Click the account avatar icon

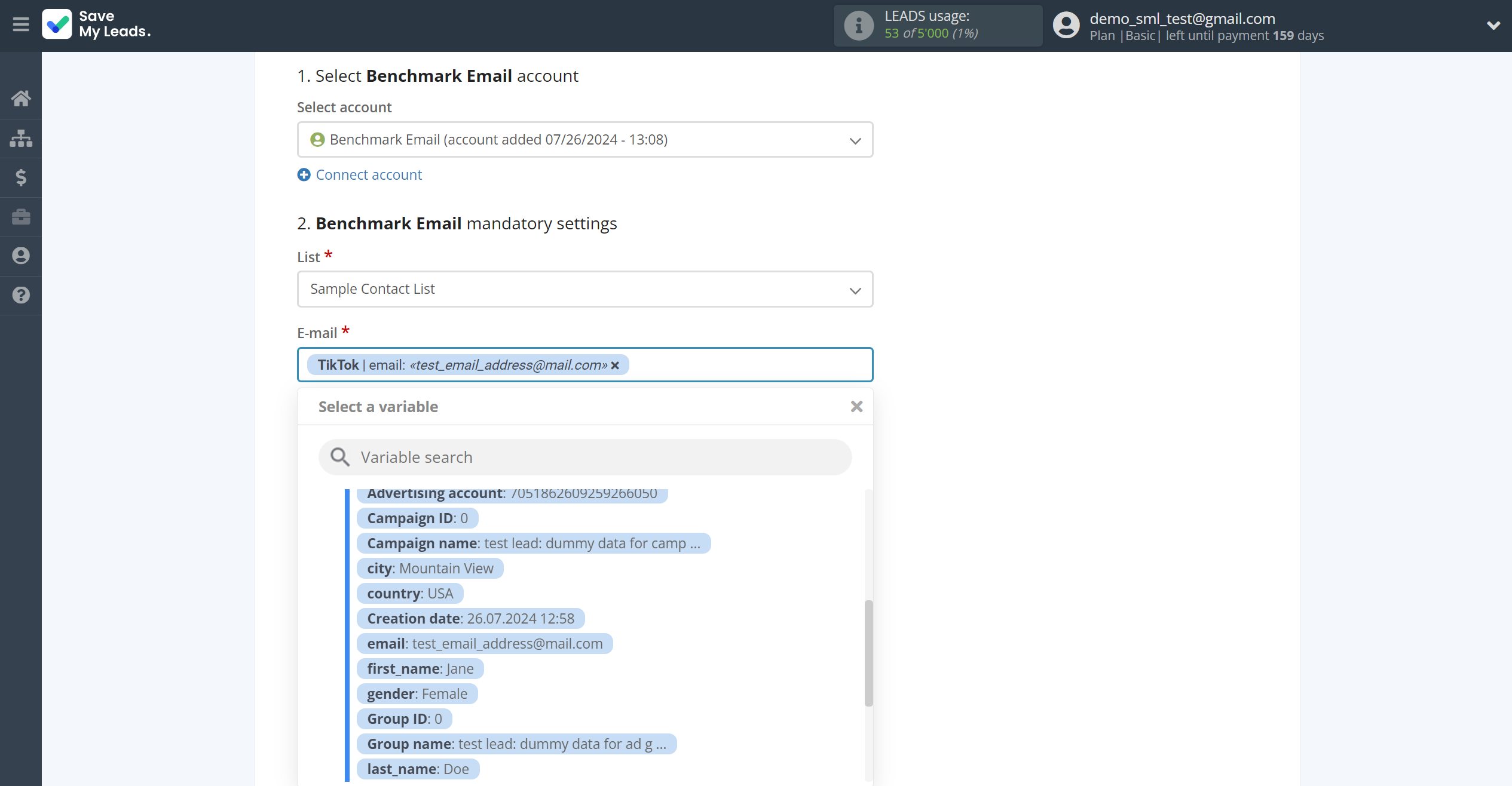click(1066, 25)
